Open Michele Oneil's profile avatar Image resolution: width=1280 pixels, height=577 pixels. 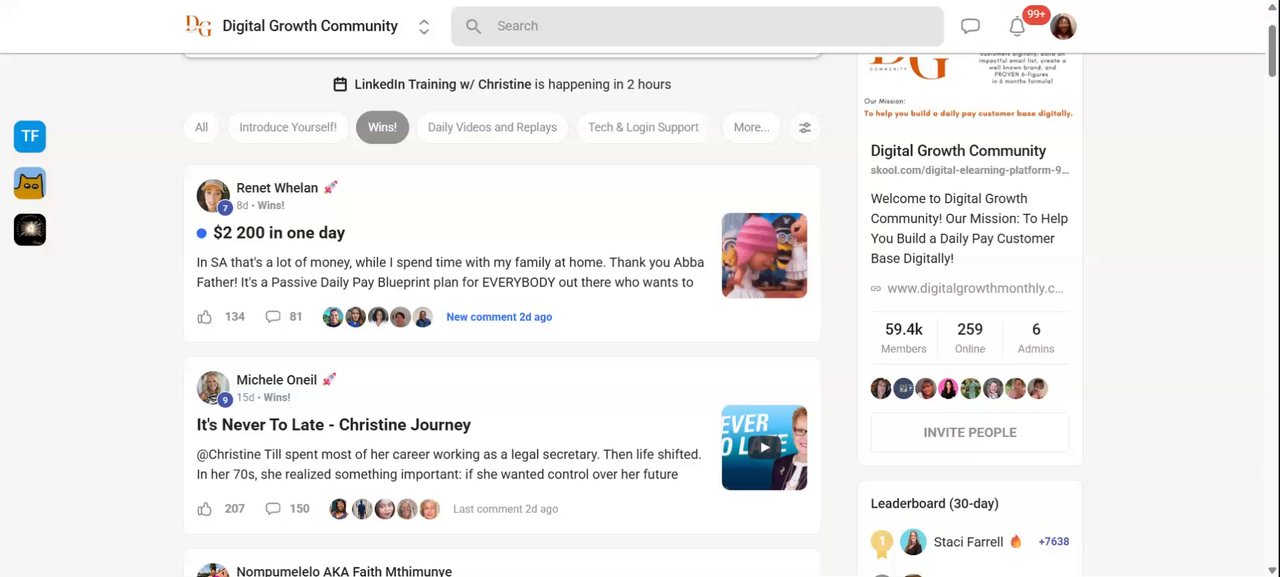point(213,388)
